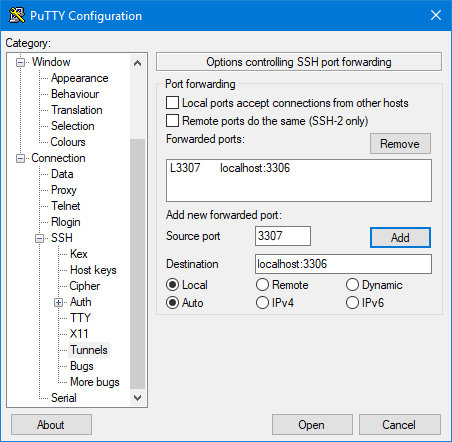Select the L3307 localhost:3306 forwarded port entry

(x=299, y=168)
